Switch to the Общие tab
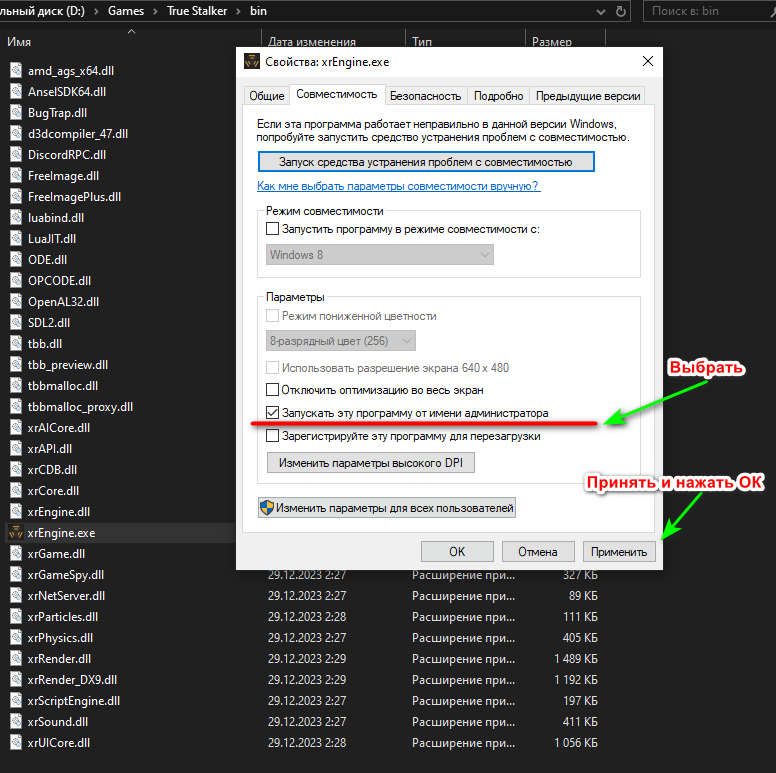The width and height of the screenshot is (776, 773). 267,96
